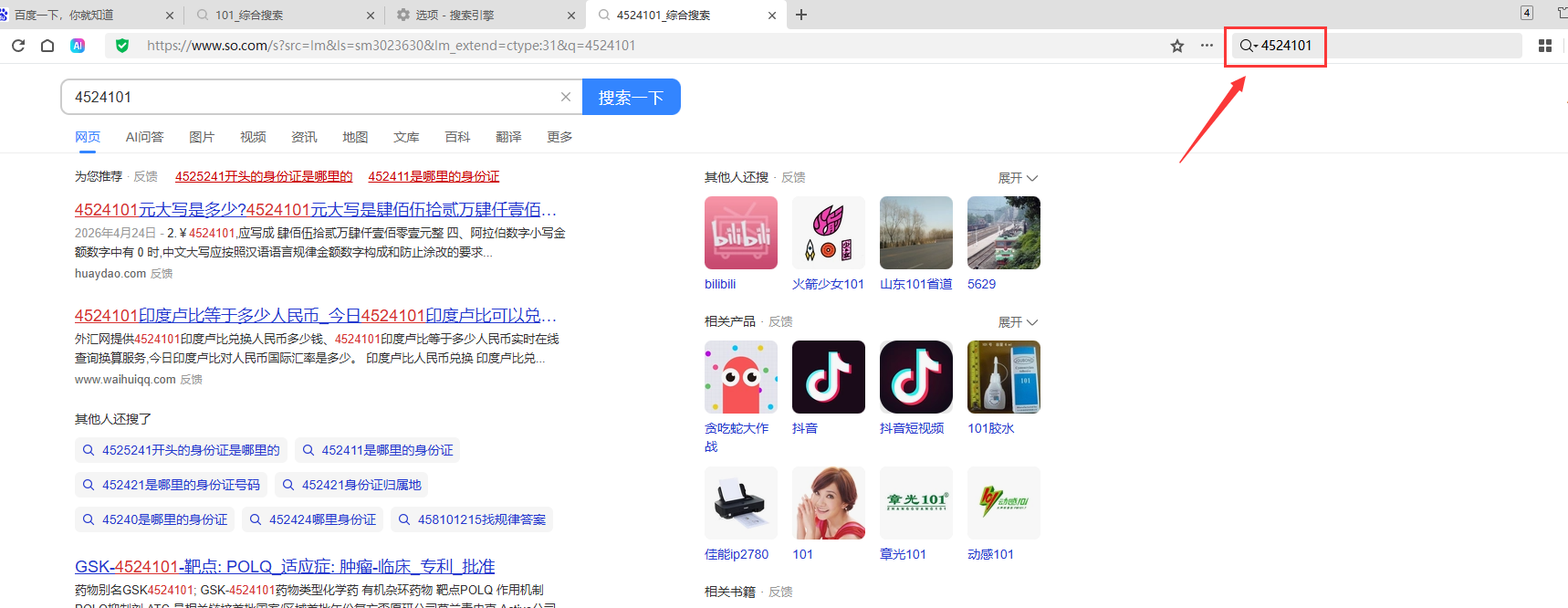Click 反馈 beside 相关书籍

[x=780, y=592]
